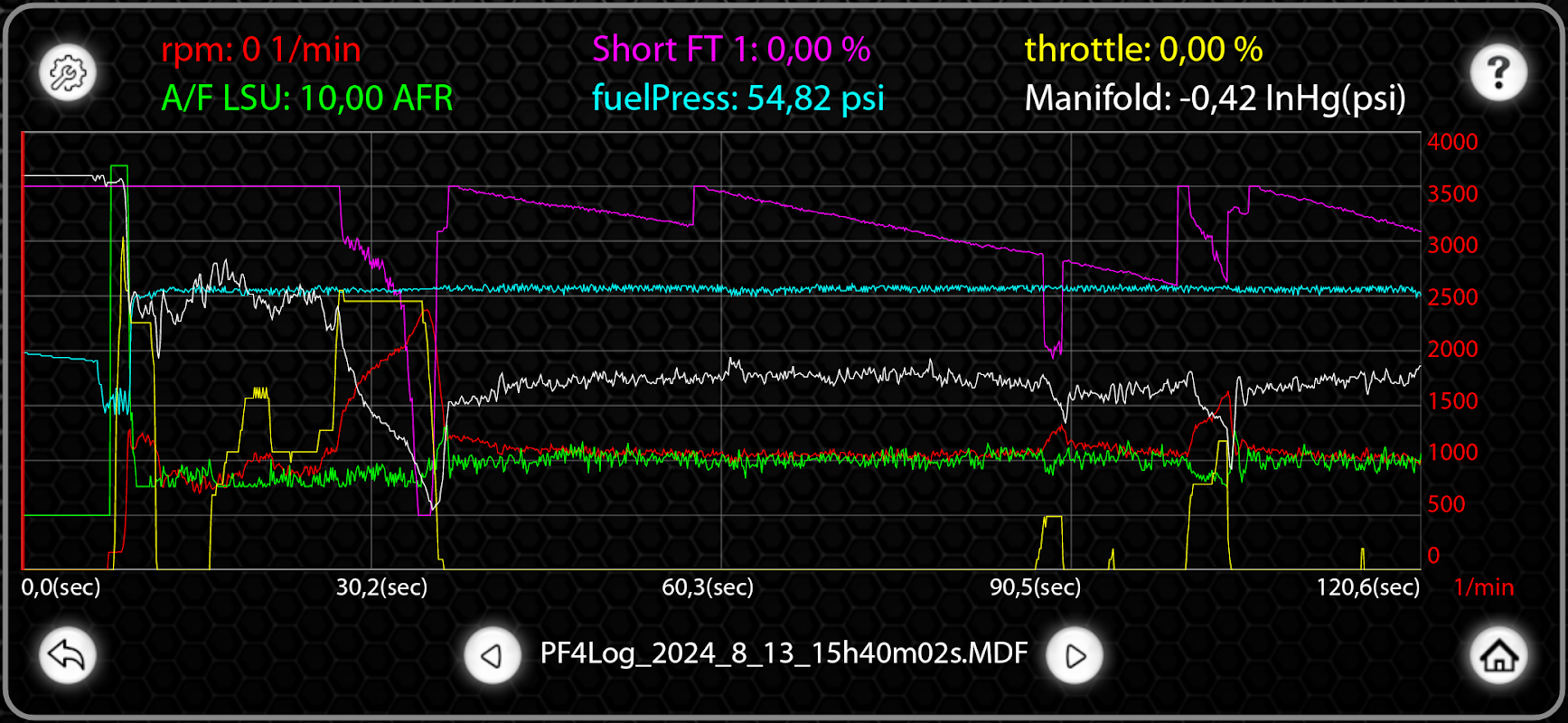Screen dimensions: 1568x723
Task: Click the 120,6(sec) time axis label
Action: pyautogui.click(x=1367, y=587)
